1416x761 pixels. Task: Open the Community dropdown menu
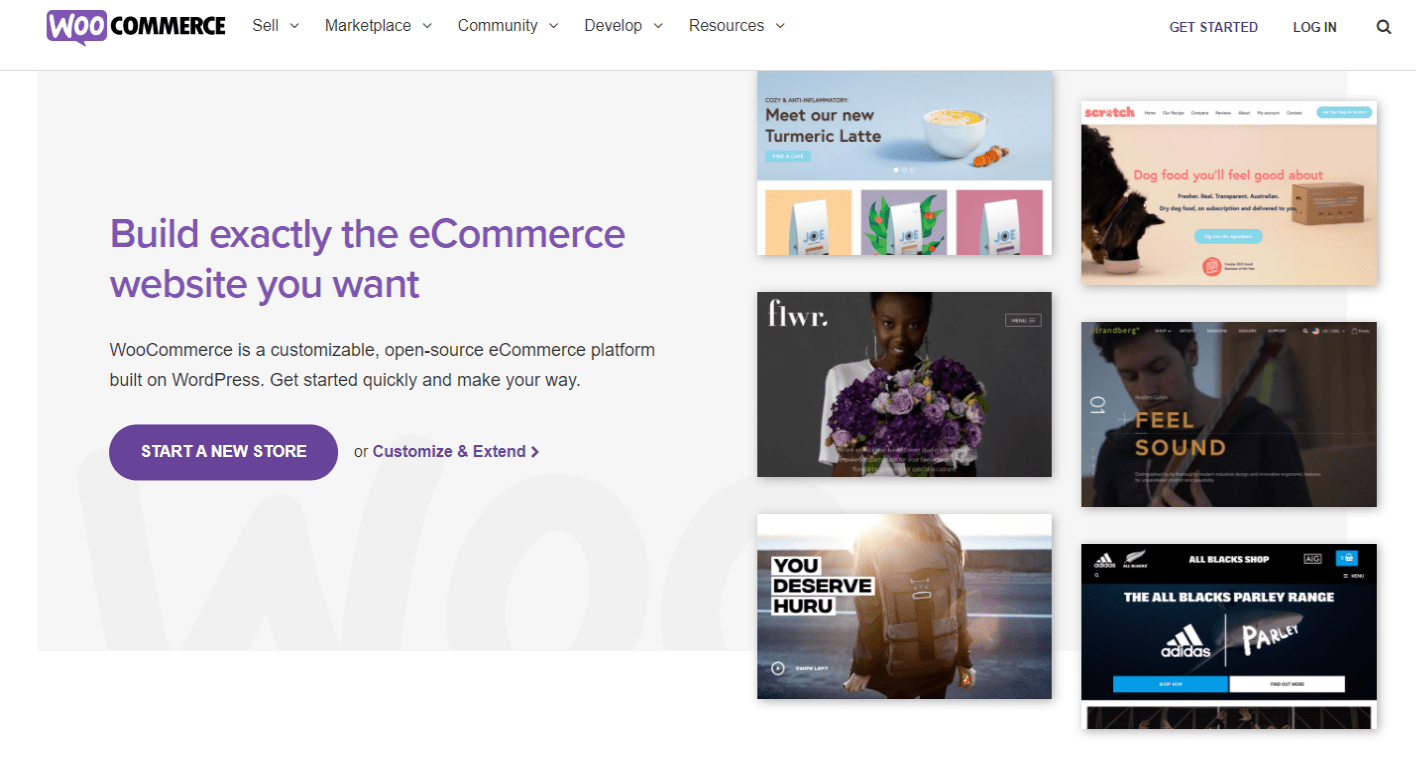(x=508, y=26)
